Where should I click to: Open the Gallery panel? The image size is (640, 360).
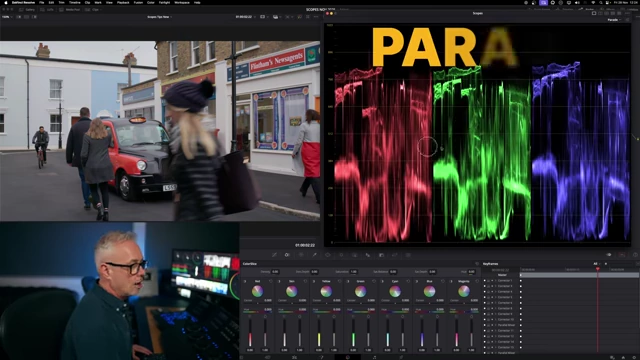[x=27, y=9]
